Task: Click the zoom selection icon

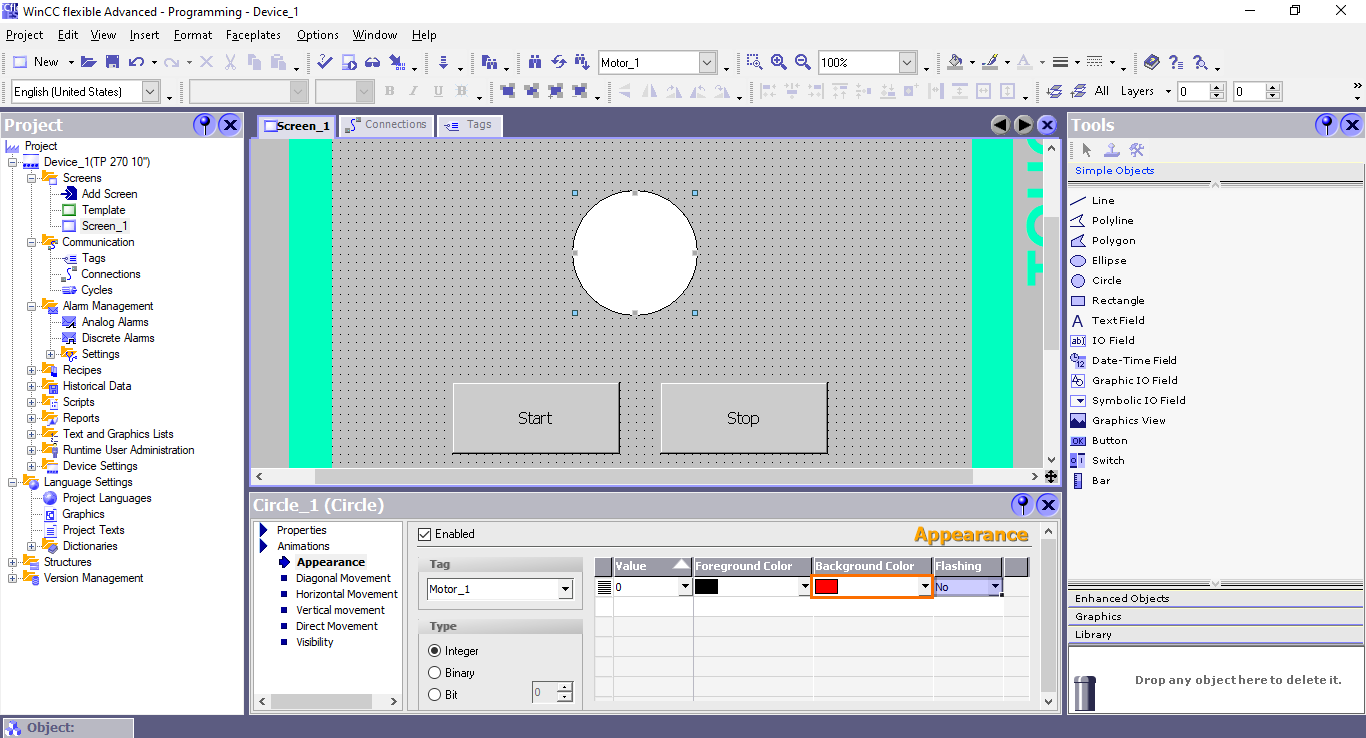Action: point(754,62)
